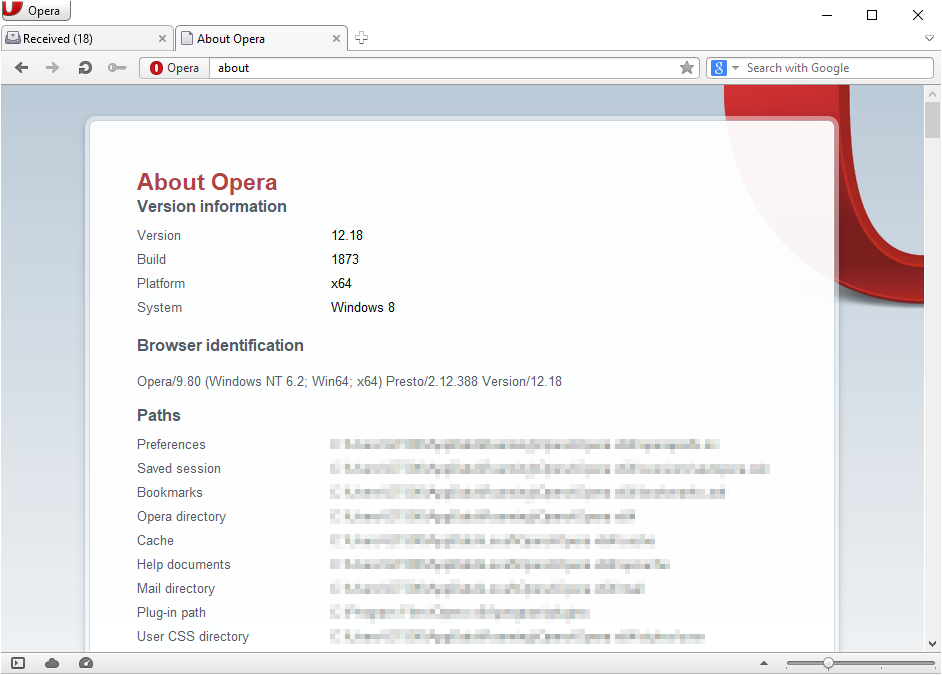Image resolution: width=942 pixels, height=675 pixels.
Task: Open a new tab with plus icon
Action: (361, 38)
